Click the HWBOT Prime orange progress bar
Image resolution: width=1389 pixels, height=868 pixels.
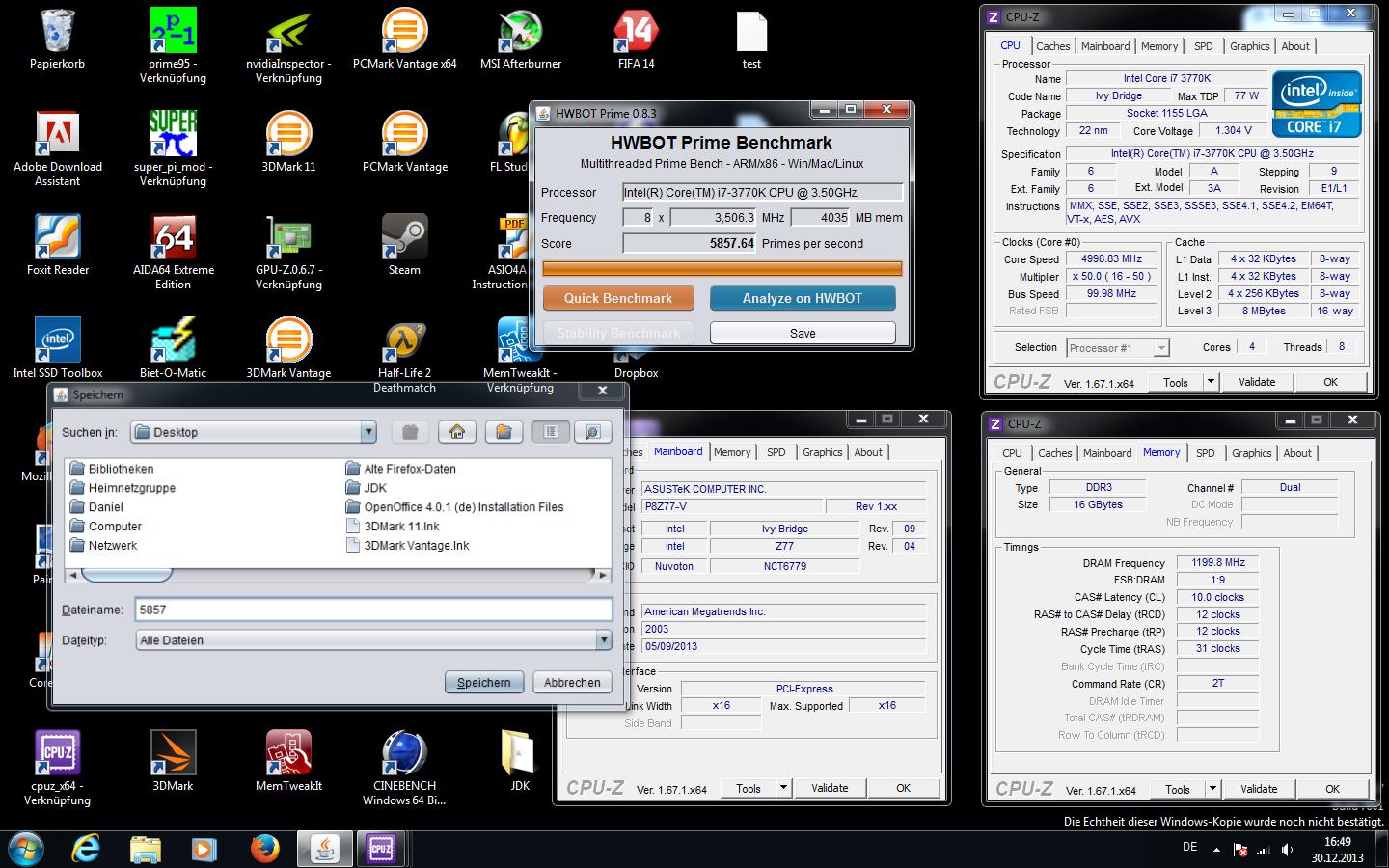(x=722, y=269)
